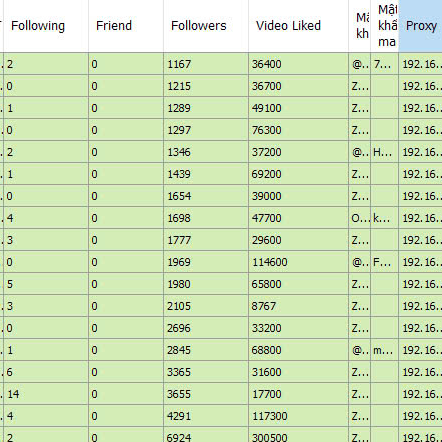Select the Followers cell showing 1167

tap(206, 64)
